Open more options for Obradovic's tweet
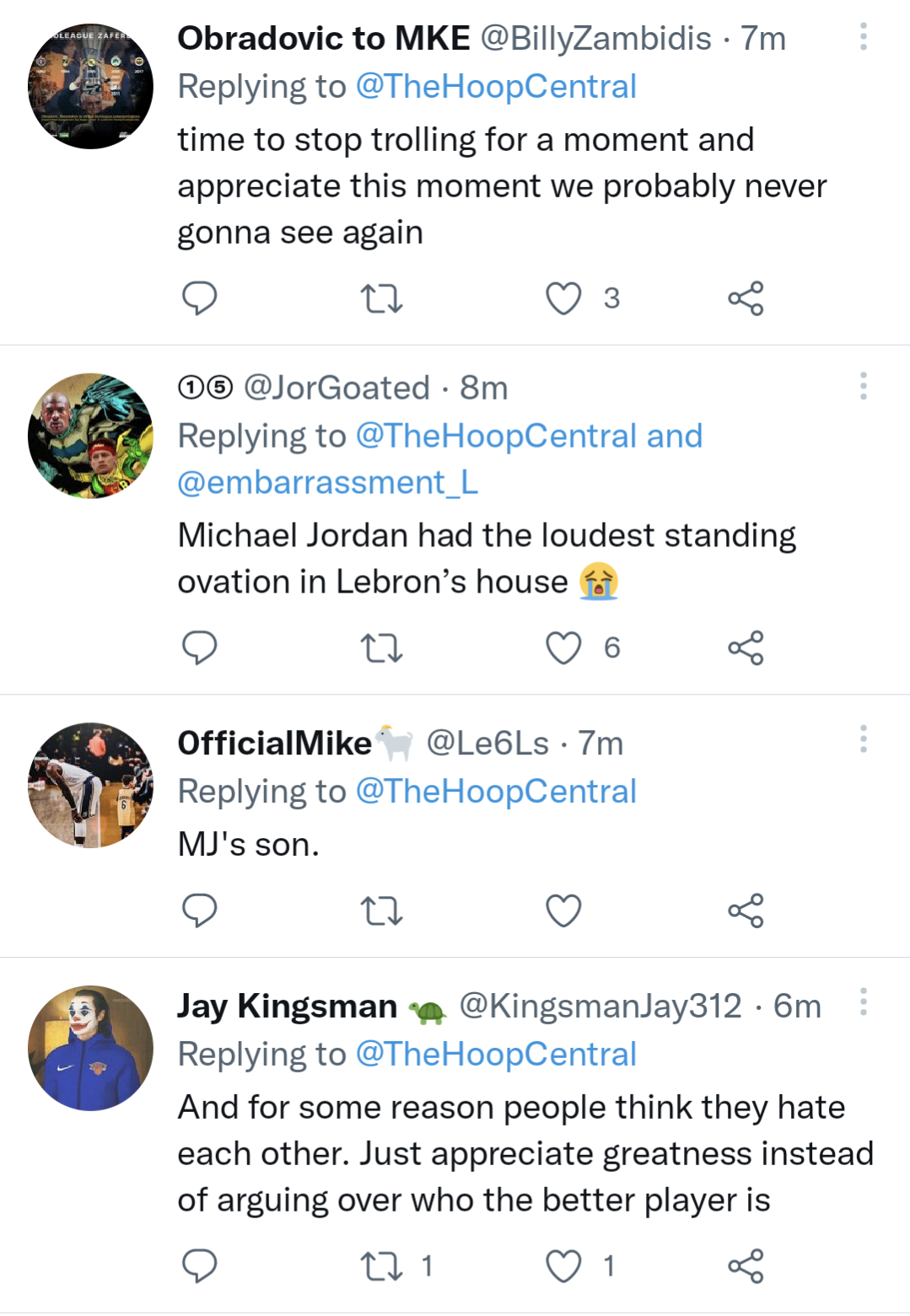 (863, 36)
